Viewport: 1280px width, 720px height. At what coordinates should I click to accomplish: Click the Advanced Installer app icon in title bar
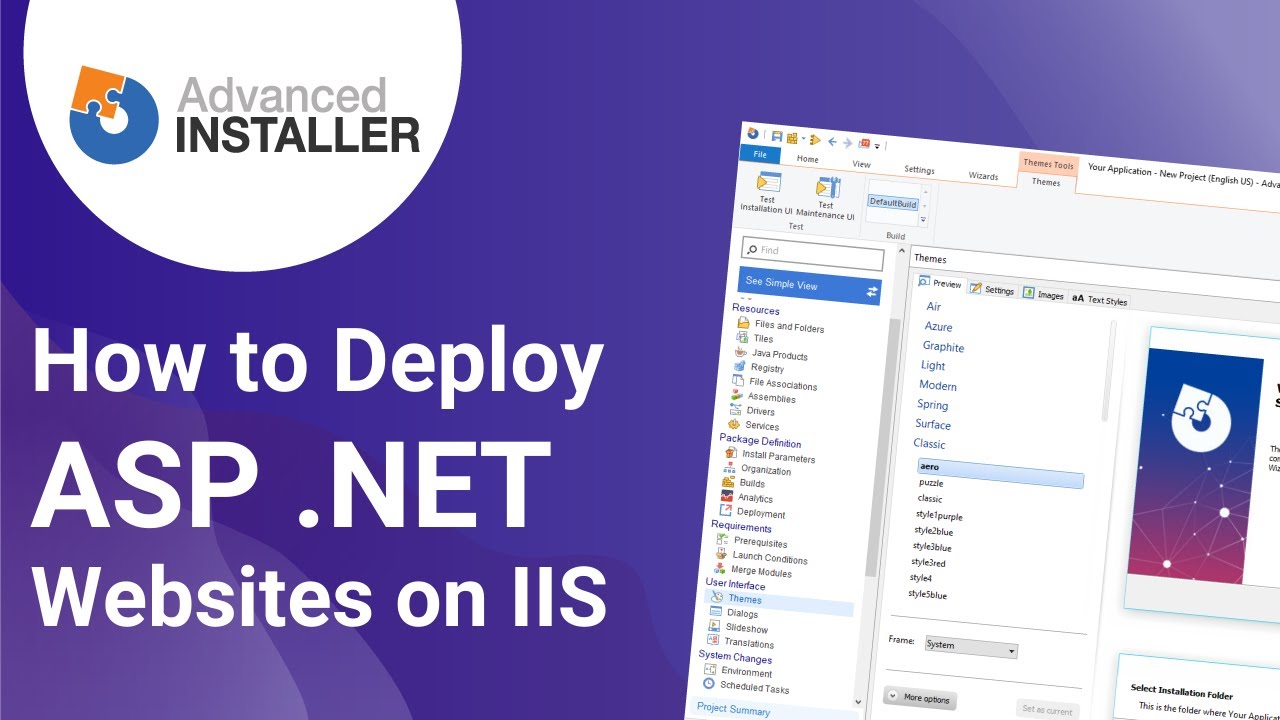(x=753, y=133)
